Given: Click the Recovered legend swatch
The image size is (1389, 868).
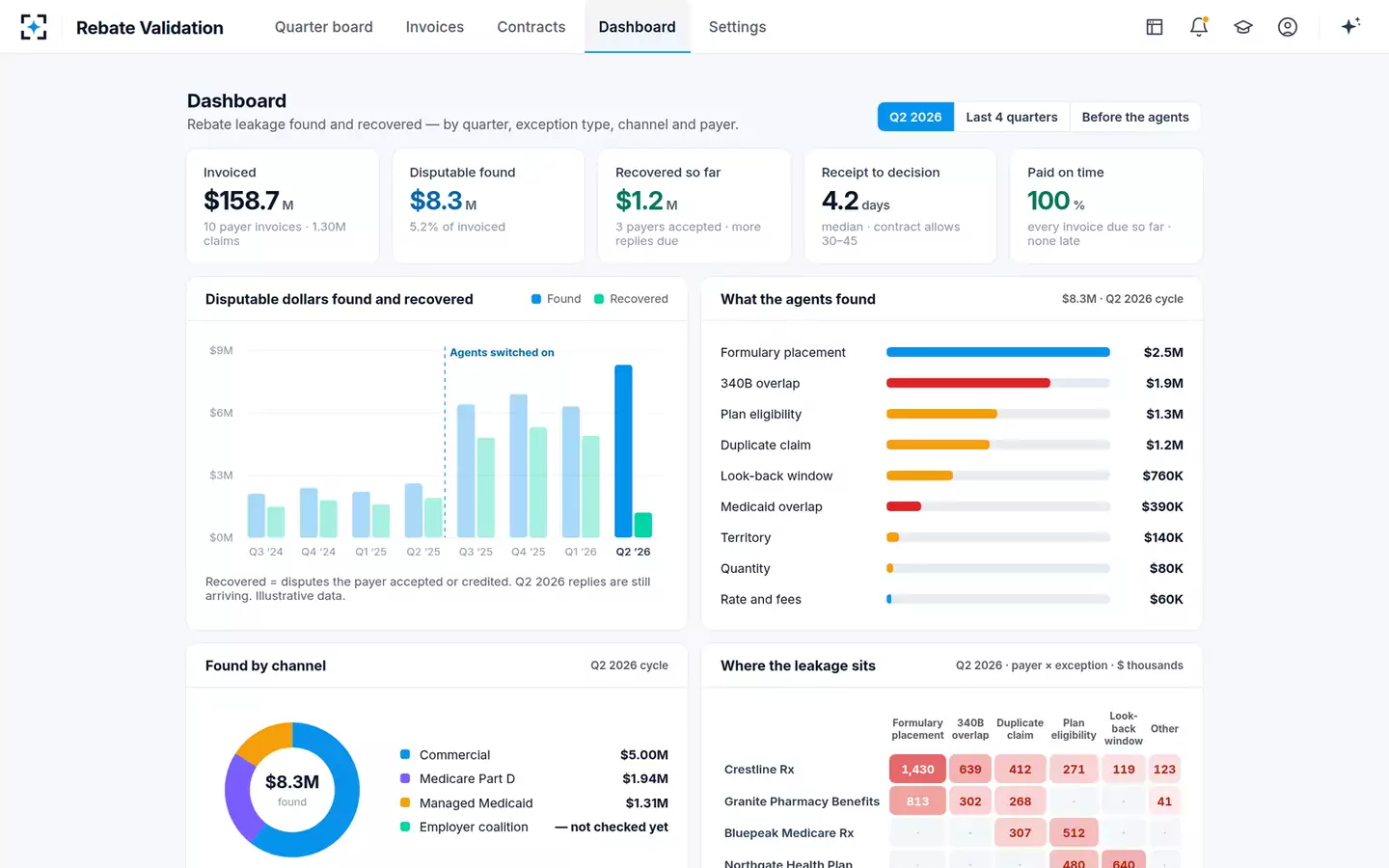Looking at the screenshot, I should (599, 299).
